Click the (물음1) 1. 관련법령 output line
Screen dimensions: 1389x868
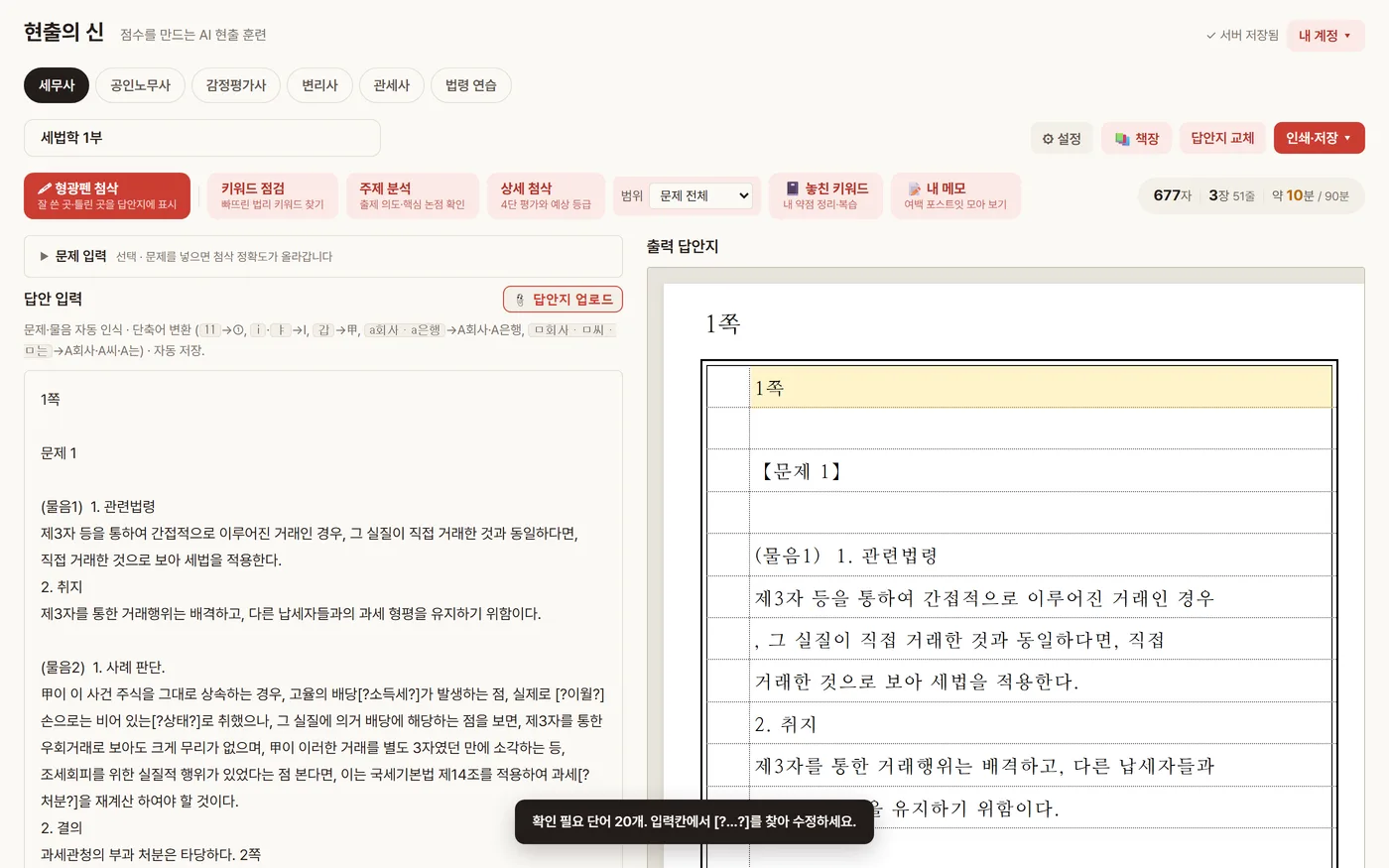pos(846,556)
